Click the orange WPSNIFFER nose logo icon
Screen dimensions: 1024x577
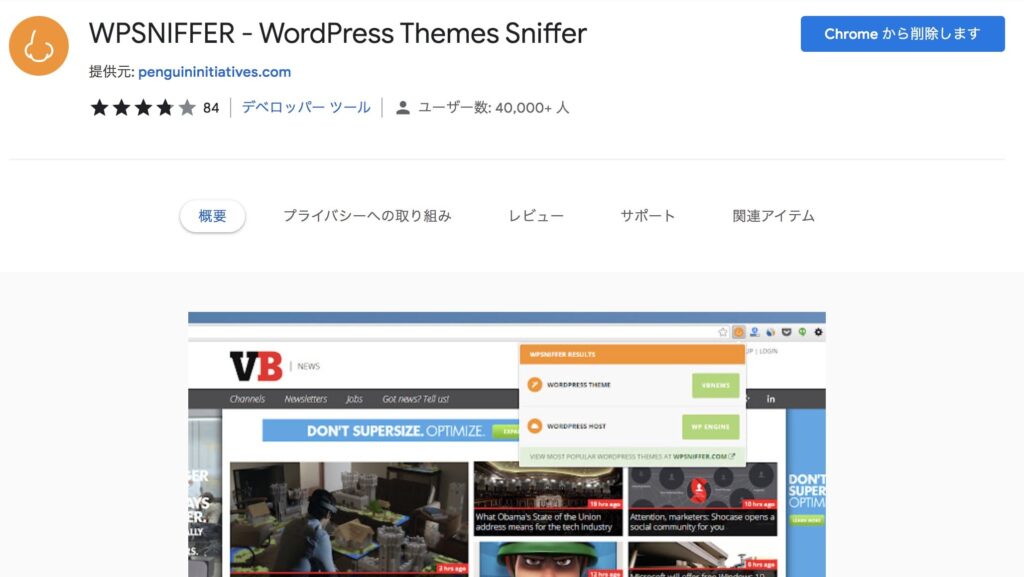tap(39, 46)
